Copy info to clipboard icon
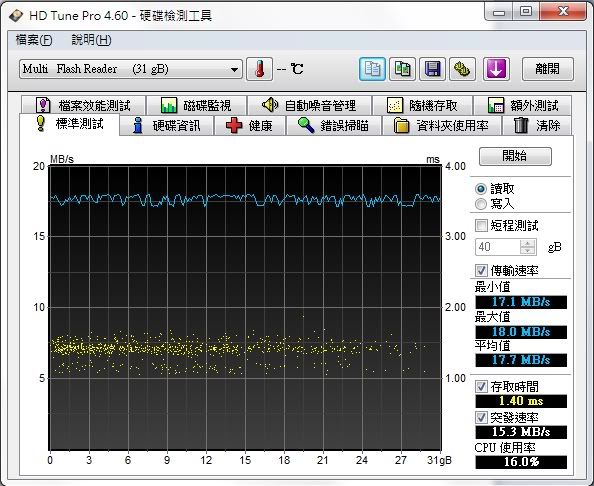The width and height of the screenshot is (594, 486). 372,69
